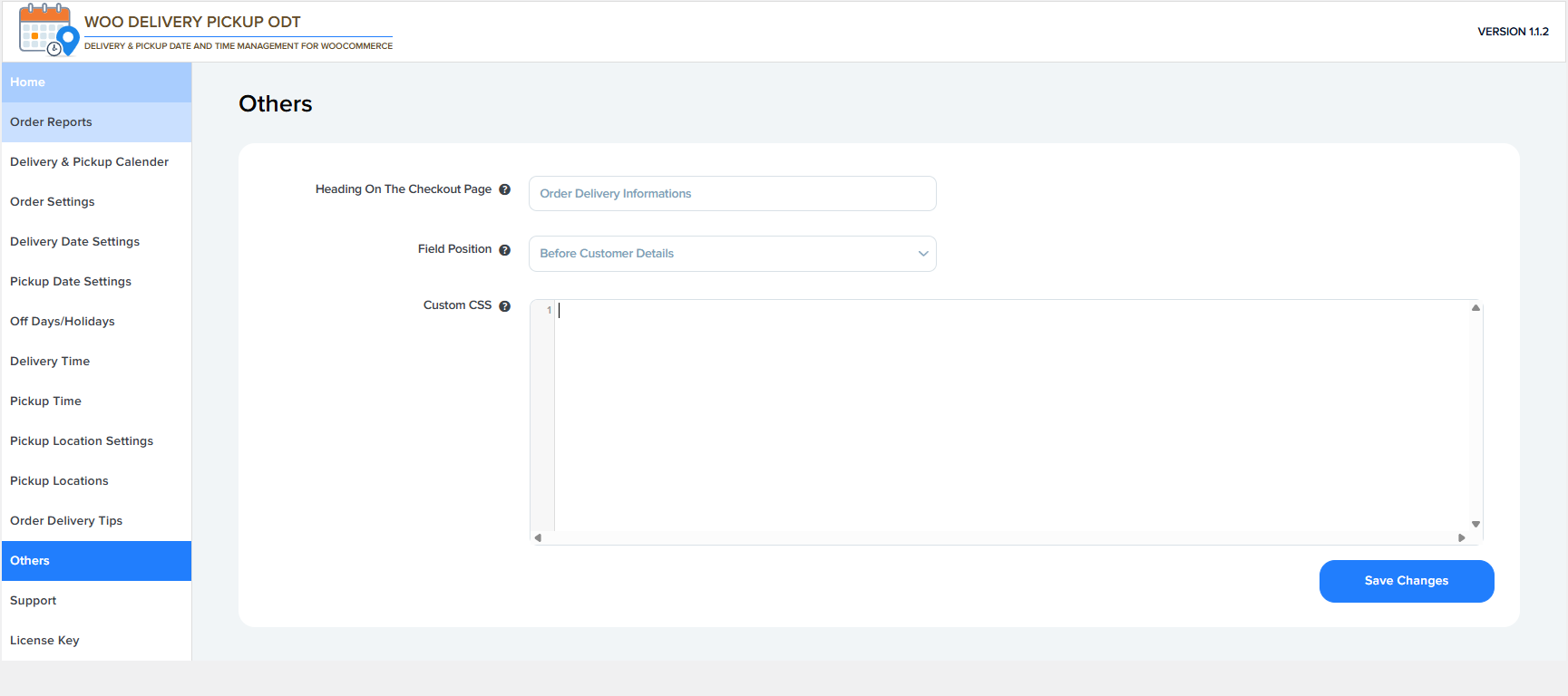The width and height of the screenshot is (1568, 696).
Task: Click the CSS editor scroll right arrow
Action: (1461, 537)
